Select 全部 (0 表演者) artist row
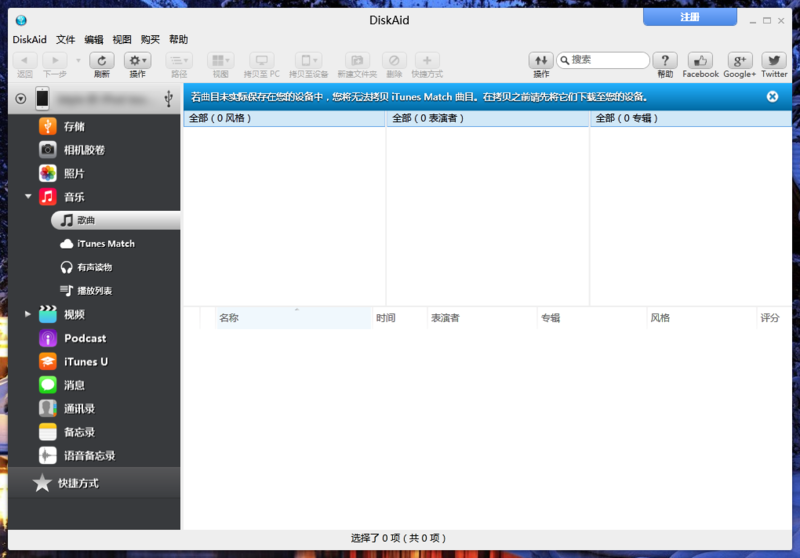The image size is (800, 558). coord(488,118)
